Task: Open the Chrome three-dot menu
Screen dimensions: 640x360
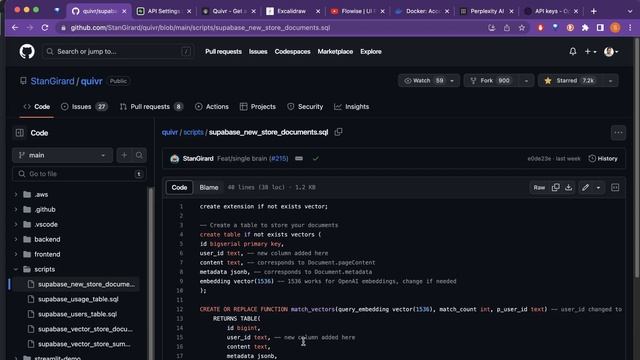Action: (630, 28)
